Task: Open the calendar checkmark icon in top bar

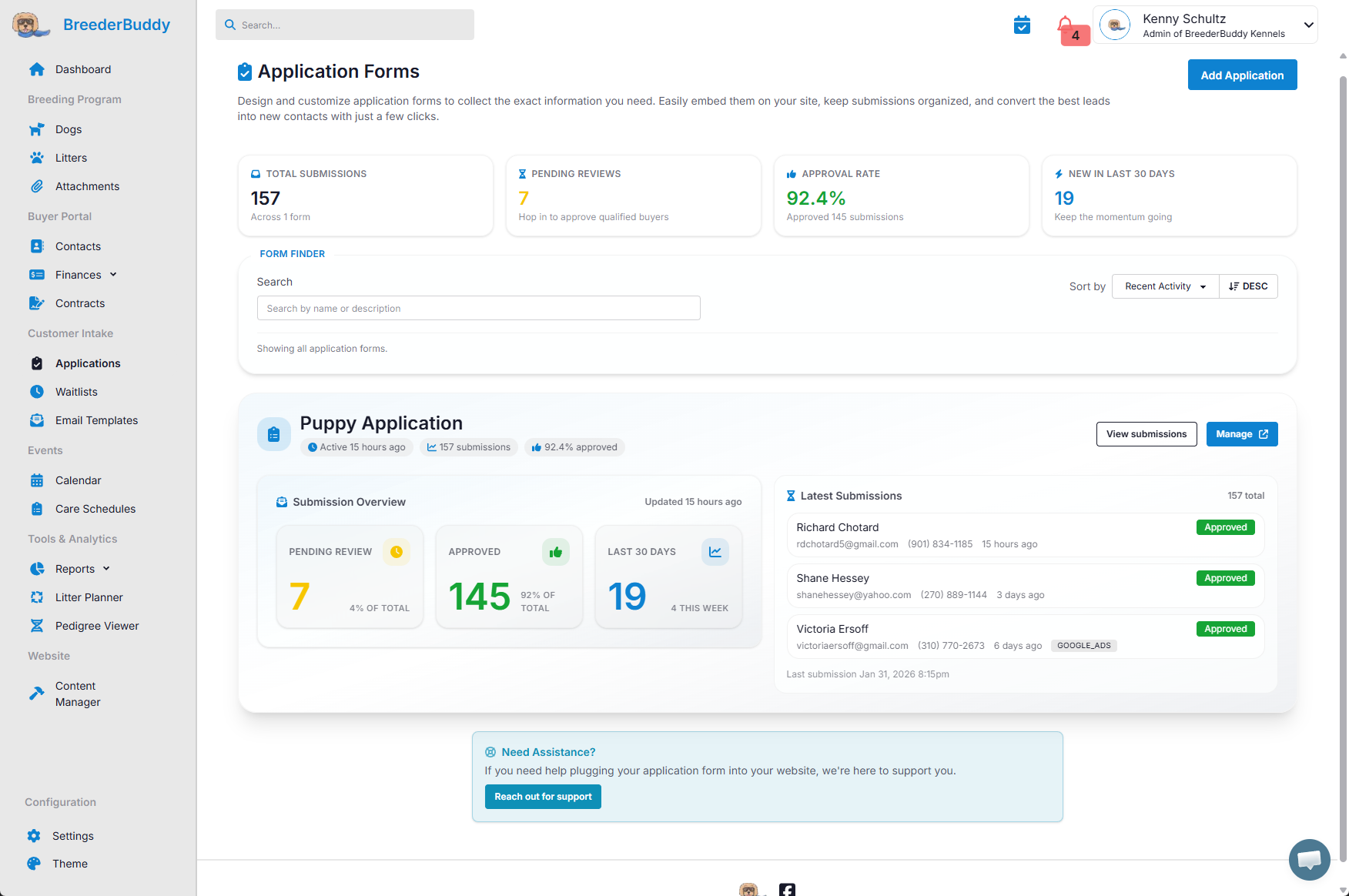Action: click(x=1022, y=25)
